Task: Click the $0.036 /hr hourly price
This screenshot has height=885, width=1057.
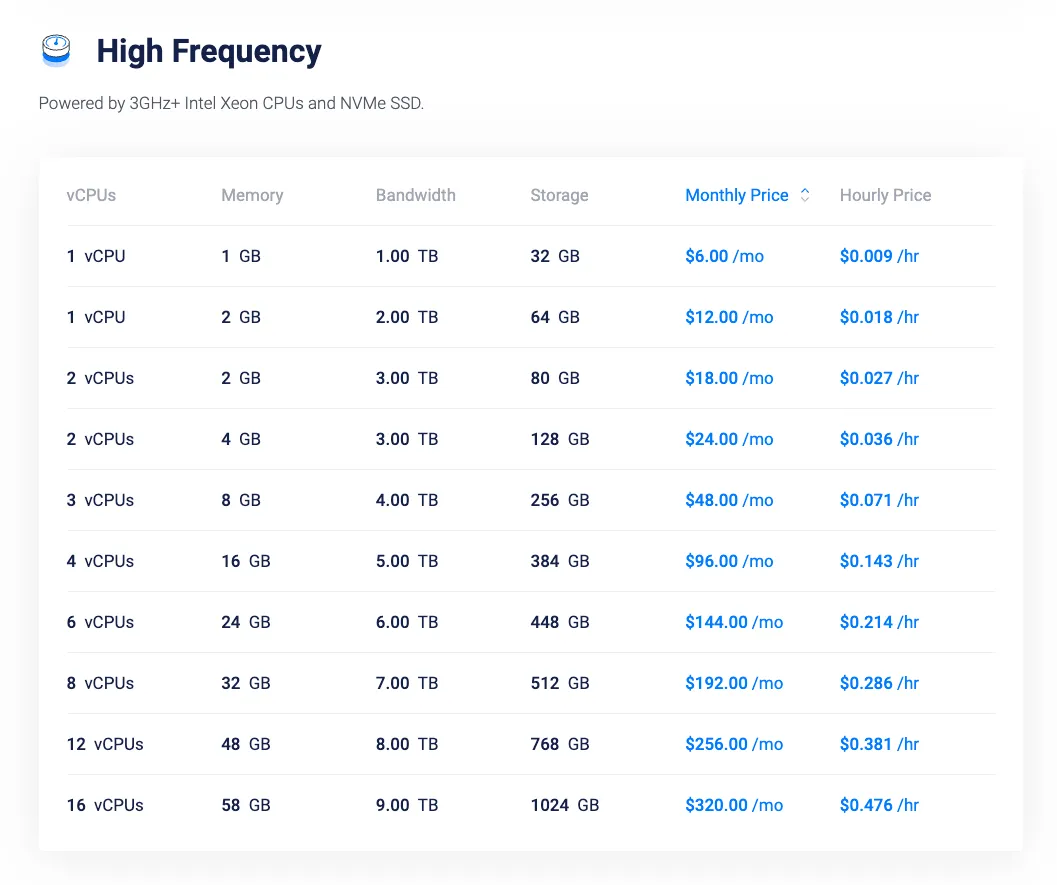Action: (x=880, y=439)
